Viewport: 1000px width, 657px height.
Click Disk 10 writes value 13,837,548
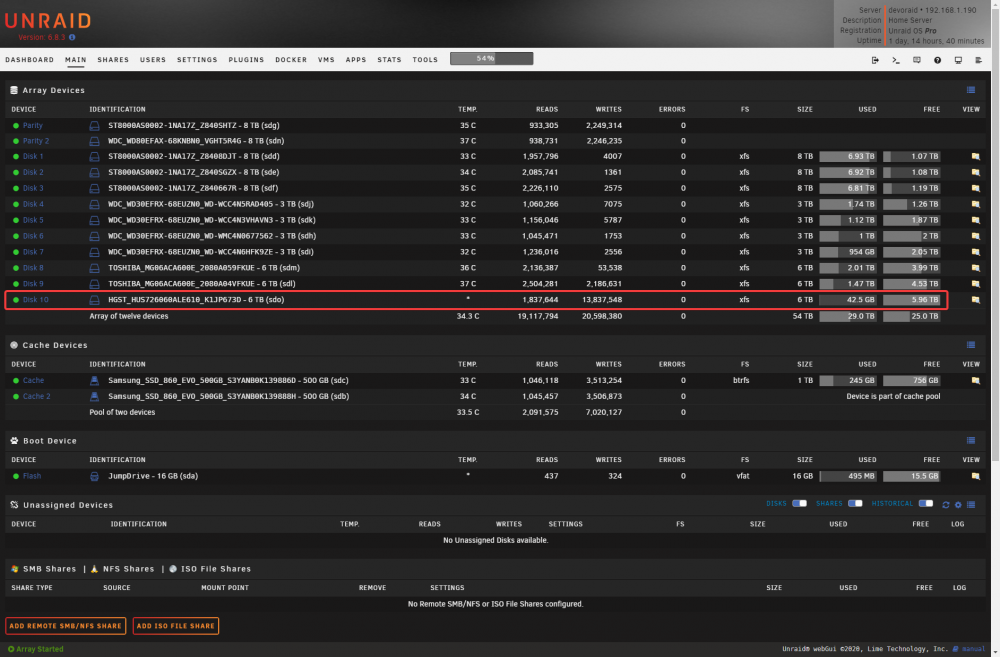(x=602, y=300)
